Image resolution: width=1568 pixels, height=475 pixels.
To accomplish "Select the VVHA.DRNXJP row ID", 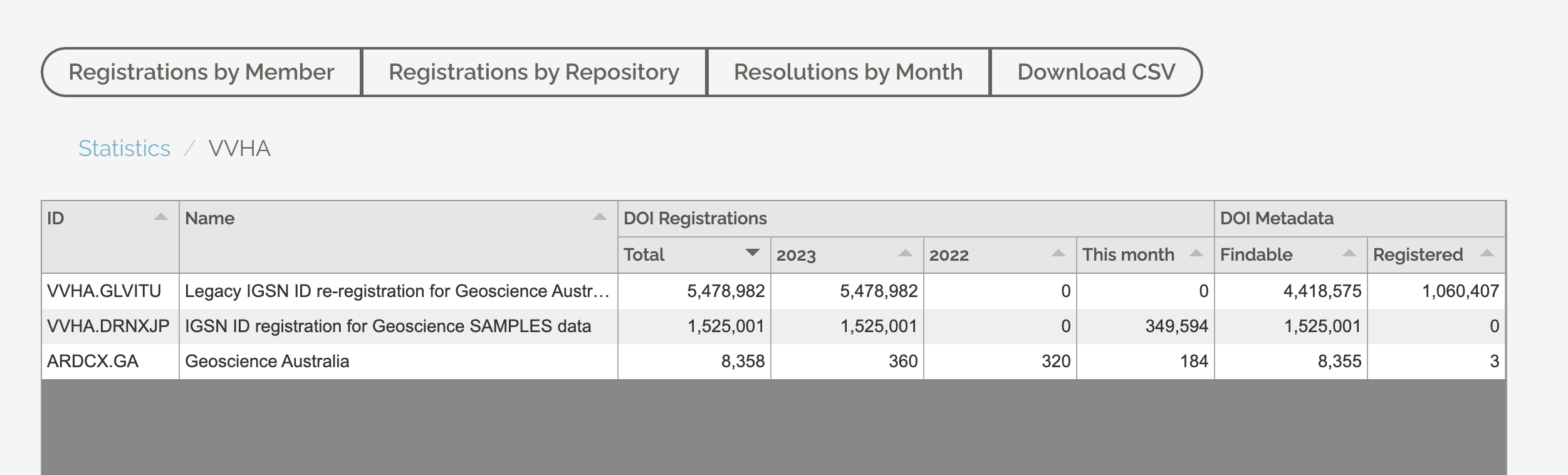I will click(x=108, y=326).
